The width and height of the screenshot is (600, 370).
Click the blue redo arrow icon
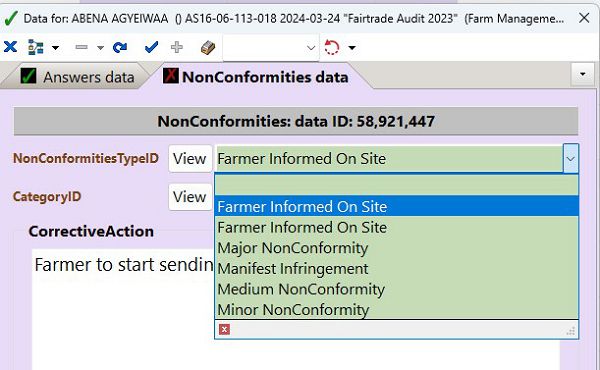pyautogui.click(x=120, y=47)
